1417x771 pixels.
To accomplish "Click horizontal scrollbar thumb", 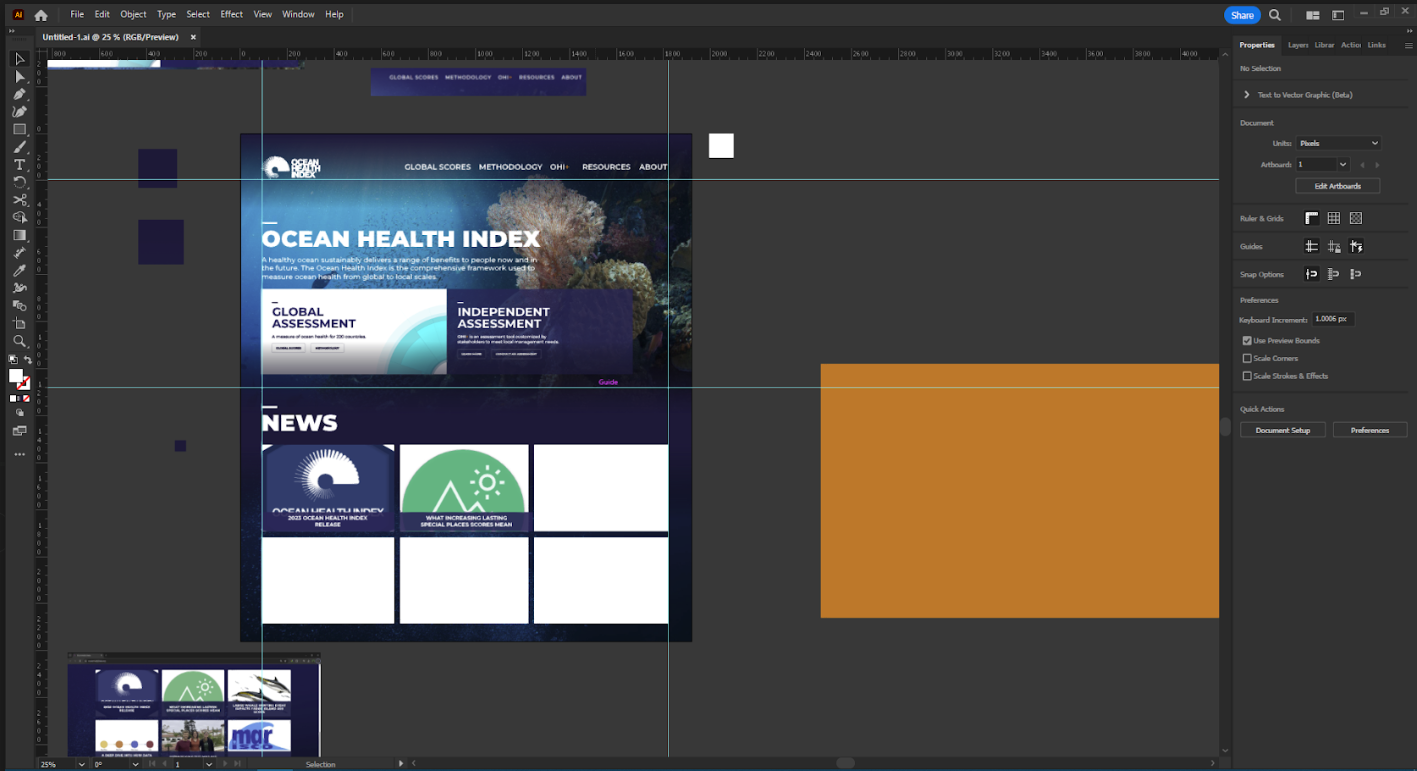I will click(x=845, y=763).
